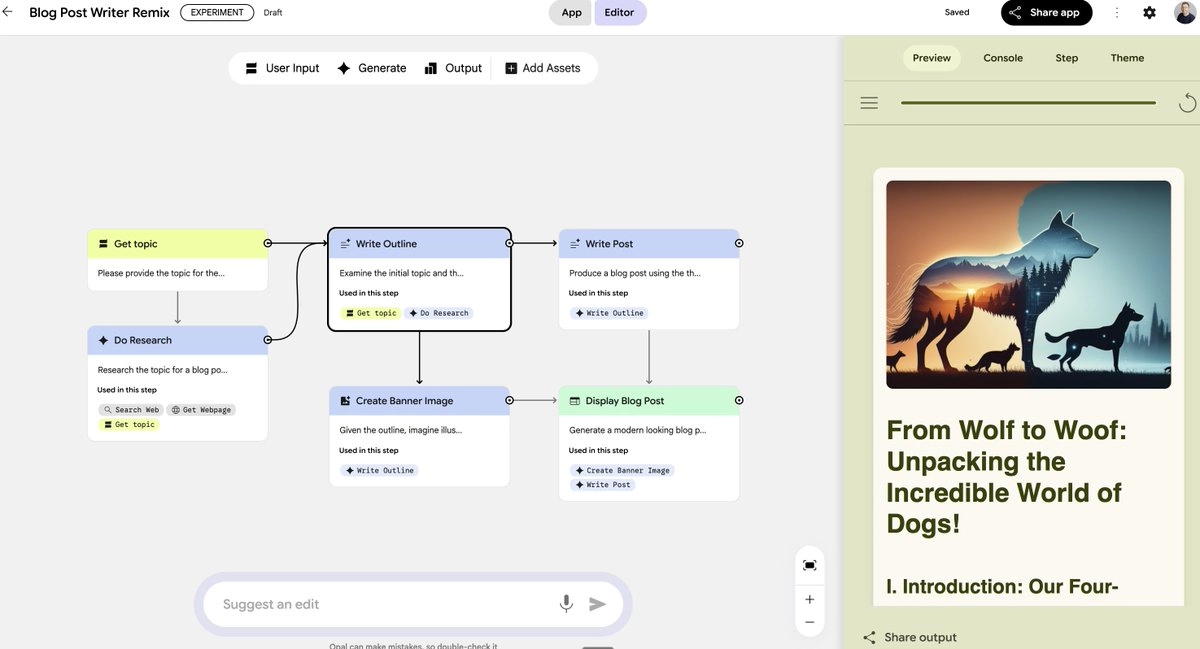Open the Add Assets option
The width and height of the screenshot is (1200, 649).
coord(542,68)
